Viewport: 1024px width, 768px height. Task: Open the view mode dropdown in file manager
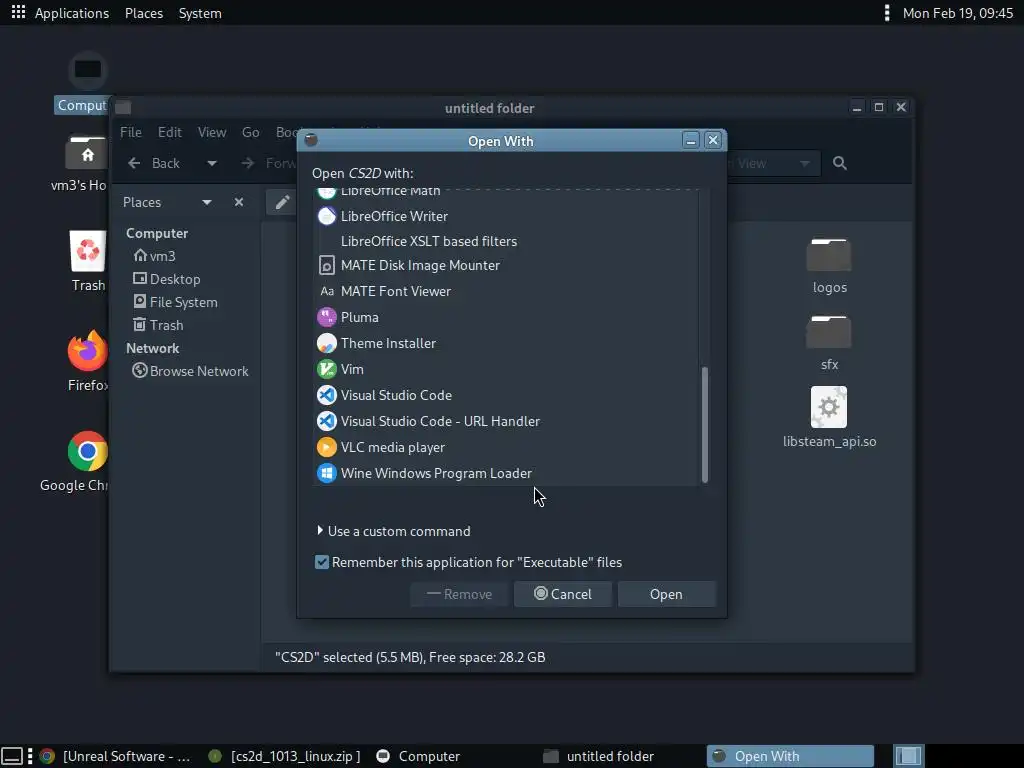click(x=805, y=163)
